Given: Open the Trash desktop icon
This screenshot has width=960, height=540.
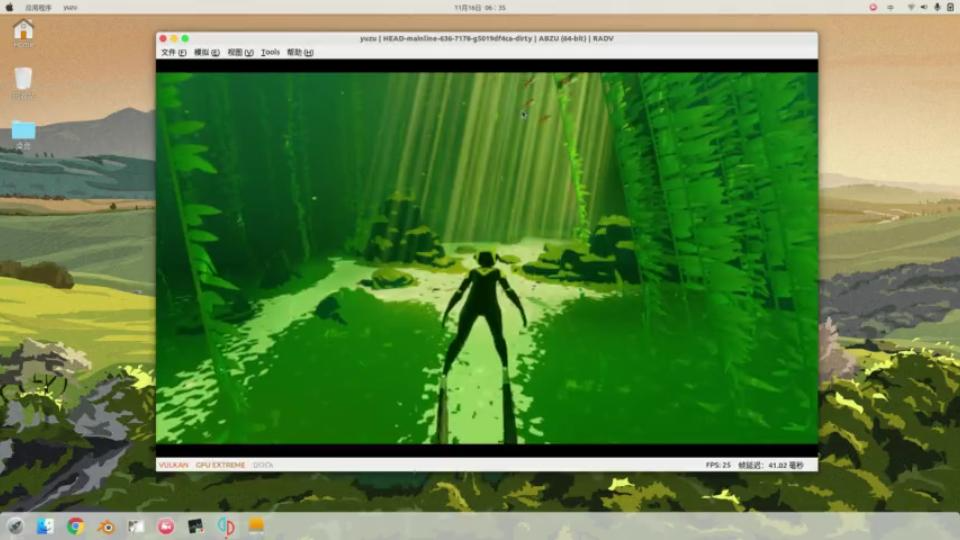Looking at the screenshot, I should point(23,83).
